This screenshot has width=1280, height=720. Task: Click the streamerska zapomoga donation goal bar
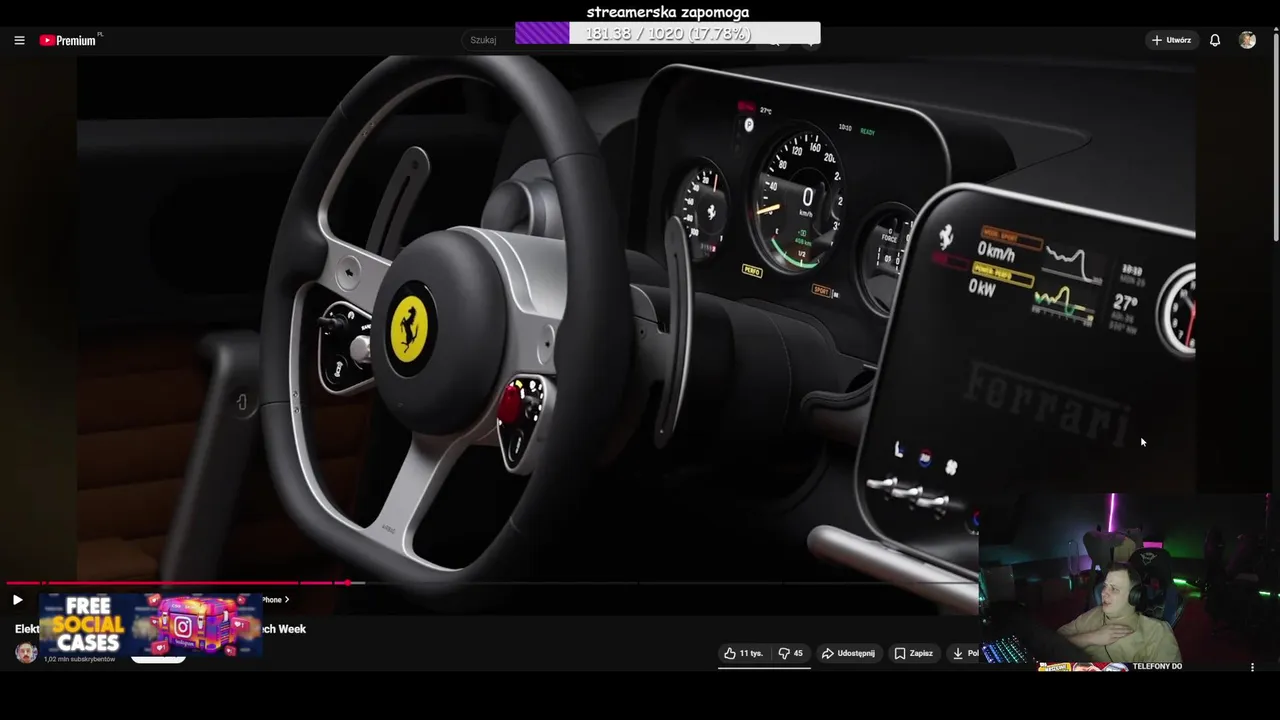668,34
